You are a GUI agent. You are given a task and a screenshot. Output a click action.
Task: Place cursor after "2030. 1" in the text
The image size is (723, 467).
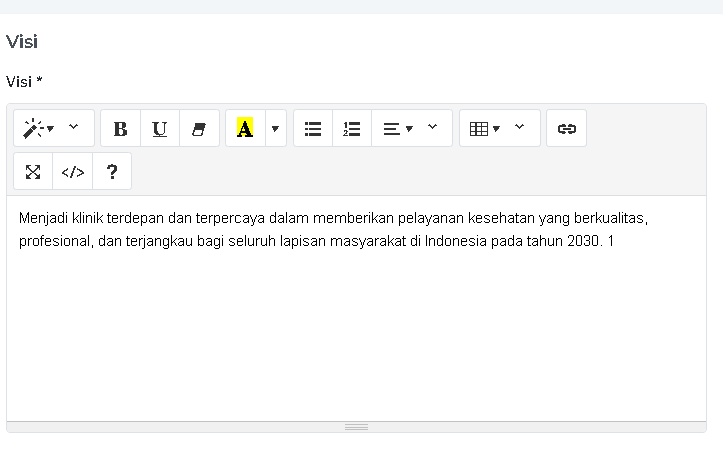(614, 242)
